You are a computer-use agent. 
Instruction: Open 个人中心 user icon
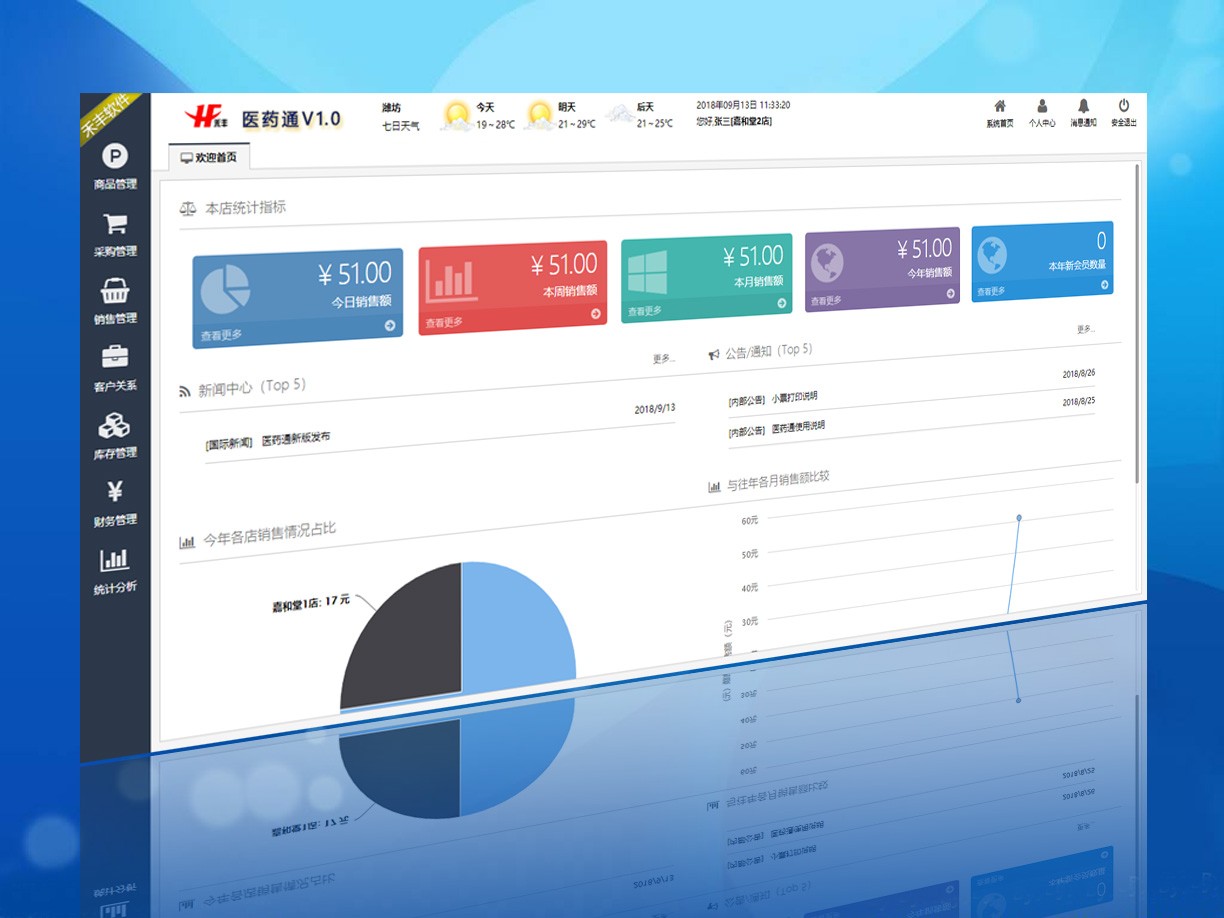click(1042, 106)
